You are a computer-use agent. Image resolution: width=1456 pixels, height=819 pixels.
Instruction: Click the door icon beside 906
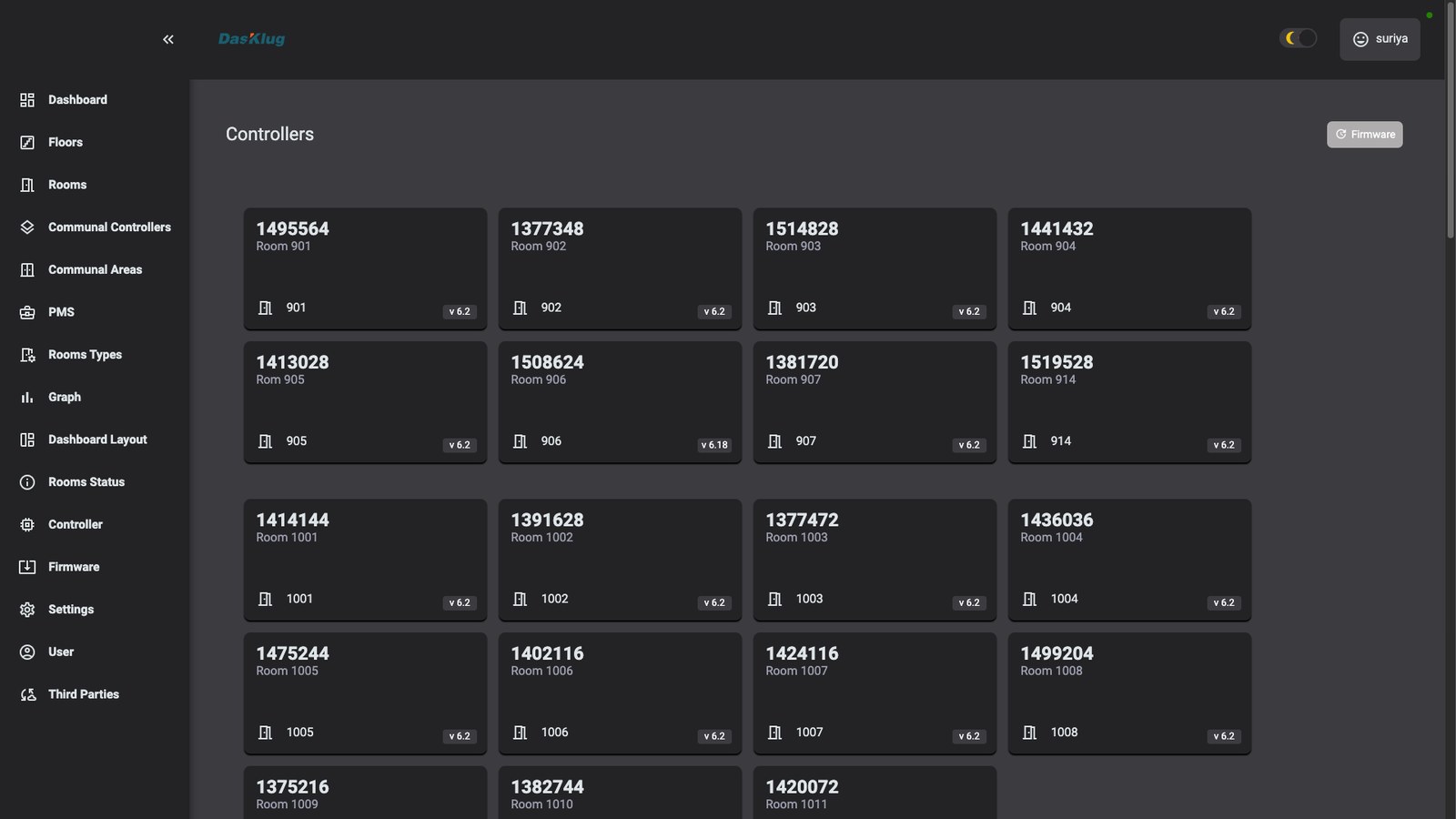click(520, 441)
